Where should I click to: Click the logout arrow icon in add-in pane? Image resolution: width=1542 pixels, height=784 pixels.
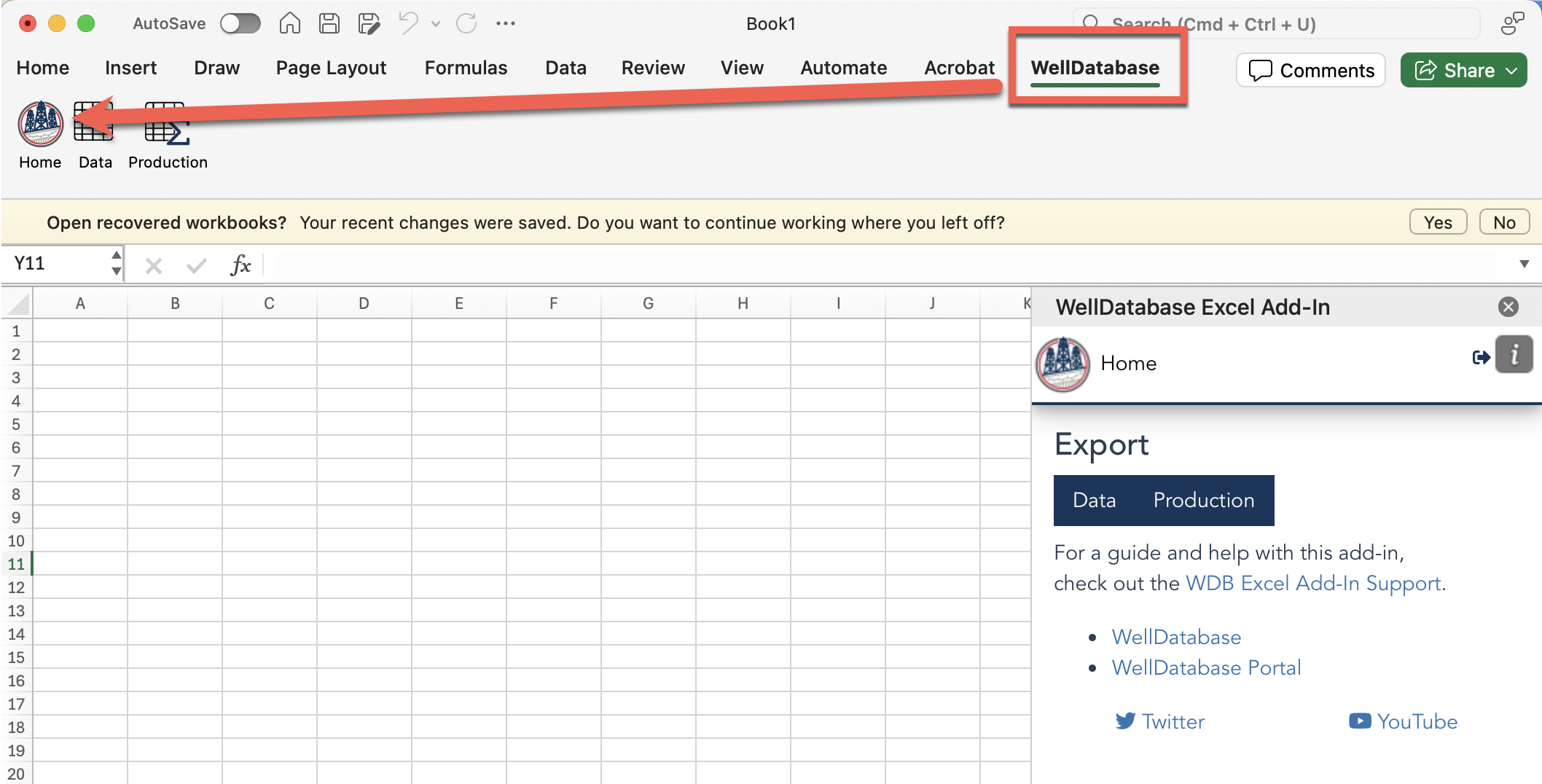(x=1481, y=357)
